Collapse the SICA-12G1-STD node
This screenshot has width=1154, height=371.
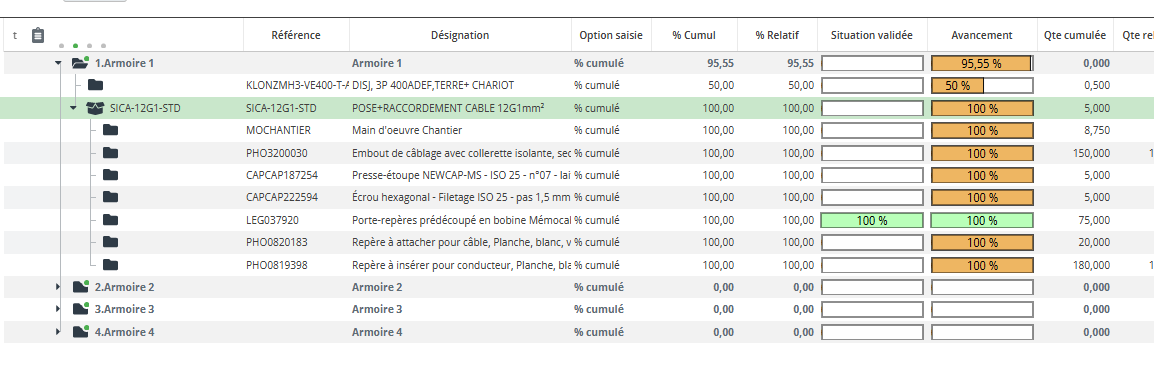[x=73, y=108]
